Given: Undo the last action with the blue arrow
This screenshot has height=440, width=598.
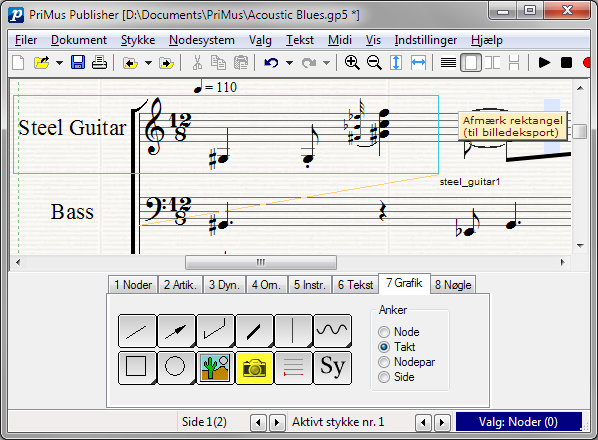Looking at the screenshot, I should click(271, 63).
